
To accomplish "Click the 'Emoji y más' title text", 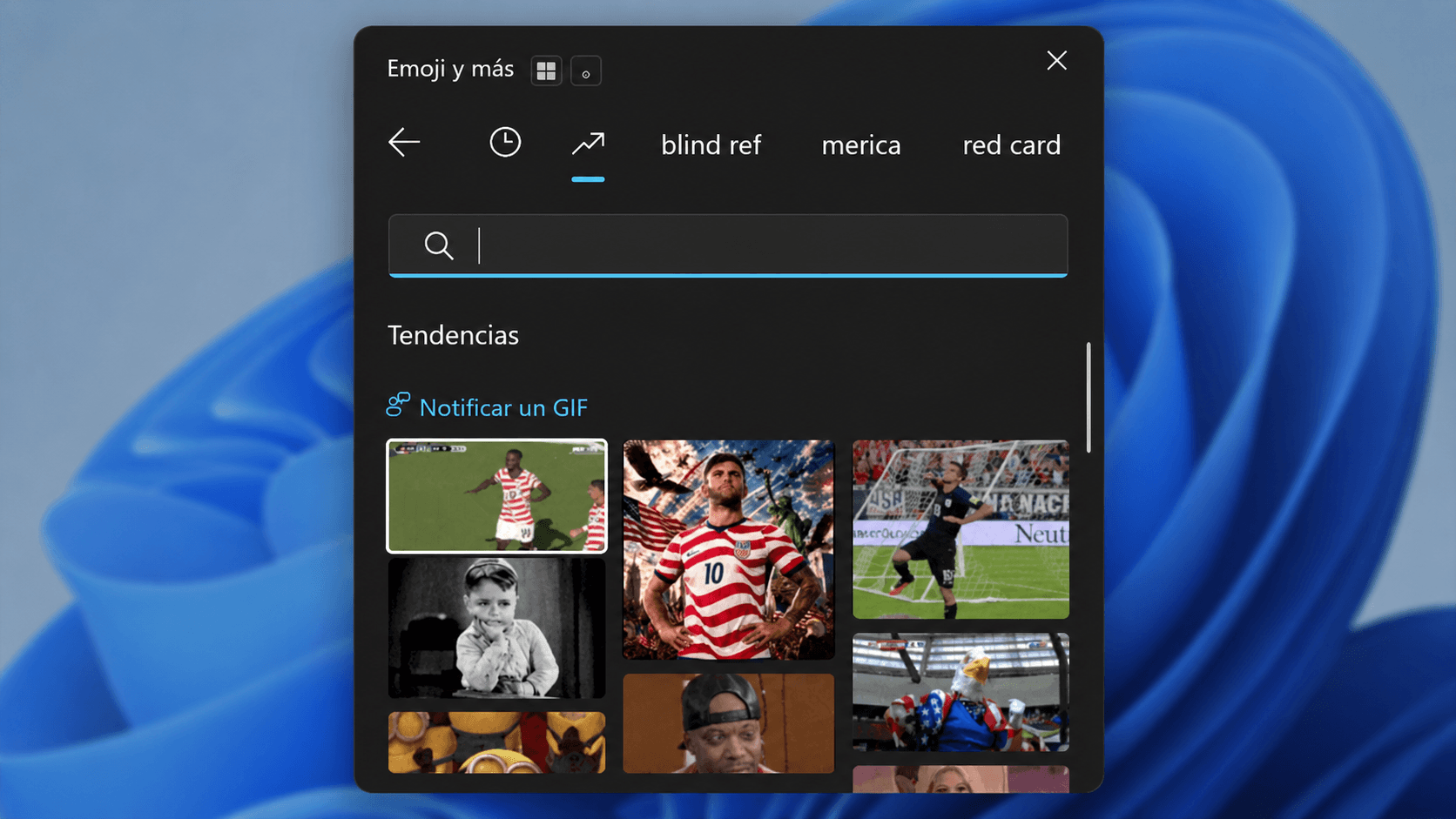I will pyautogui.click(x=450, y=69).
